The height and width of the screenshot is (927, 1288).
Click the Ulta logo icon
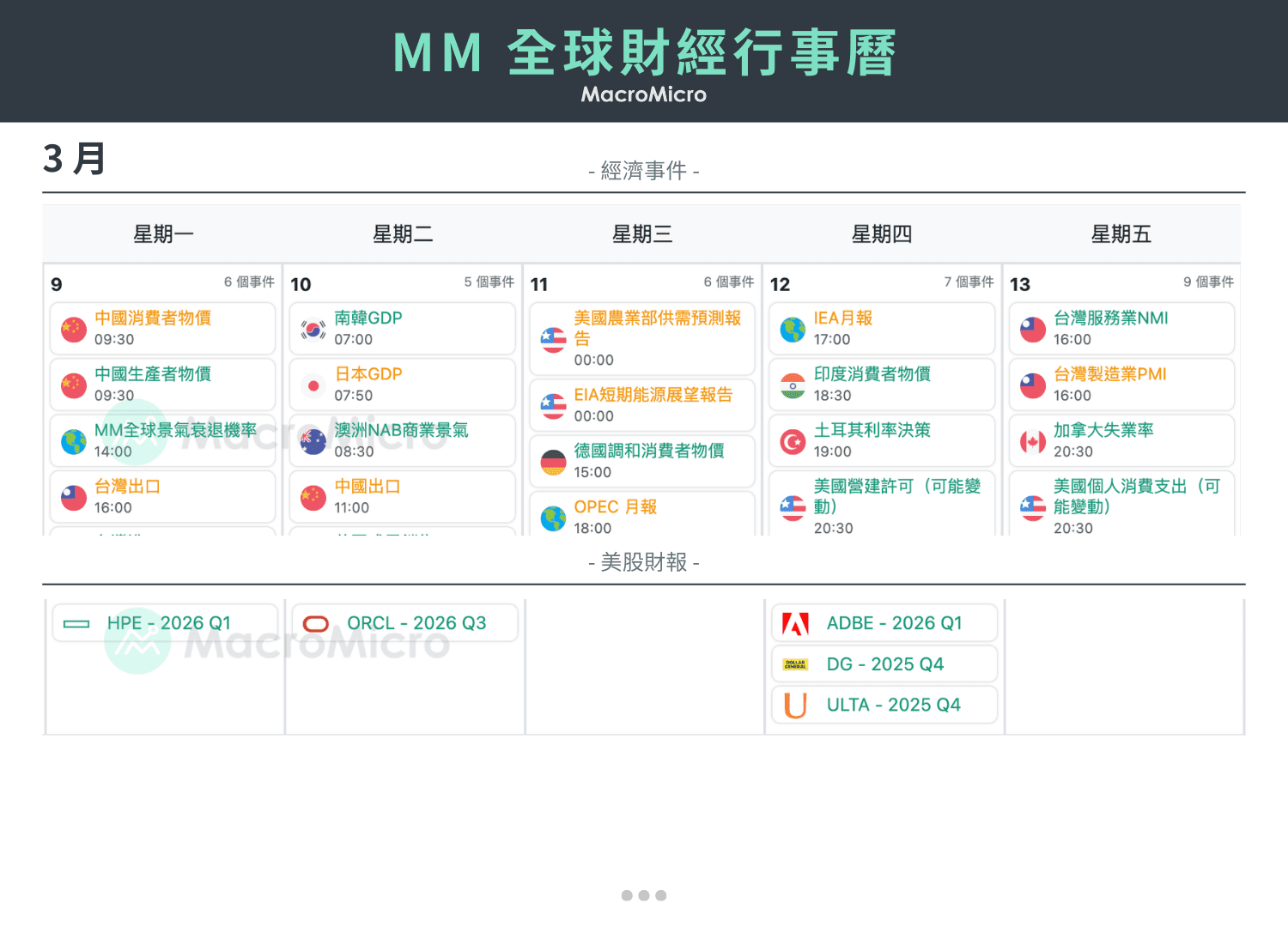pos(796,706)
